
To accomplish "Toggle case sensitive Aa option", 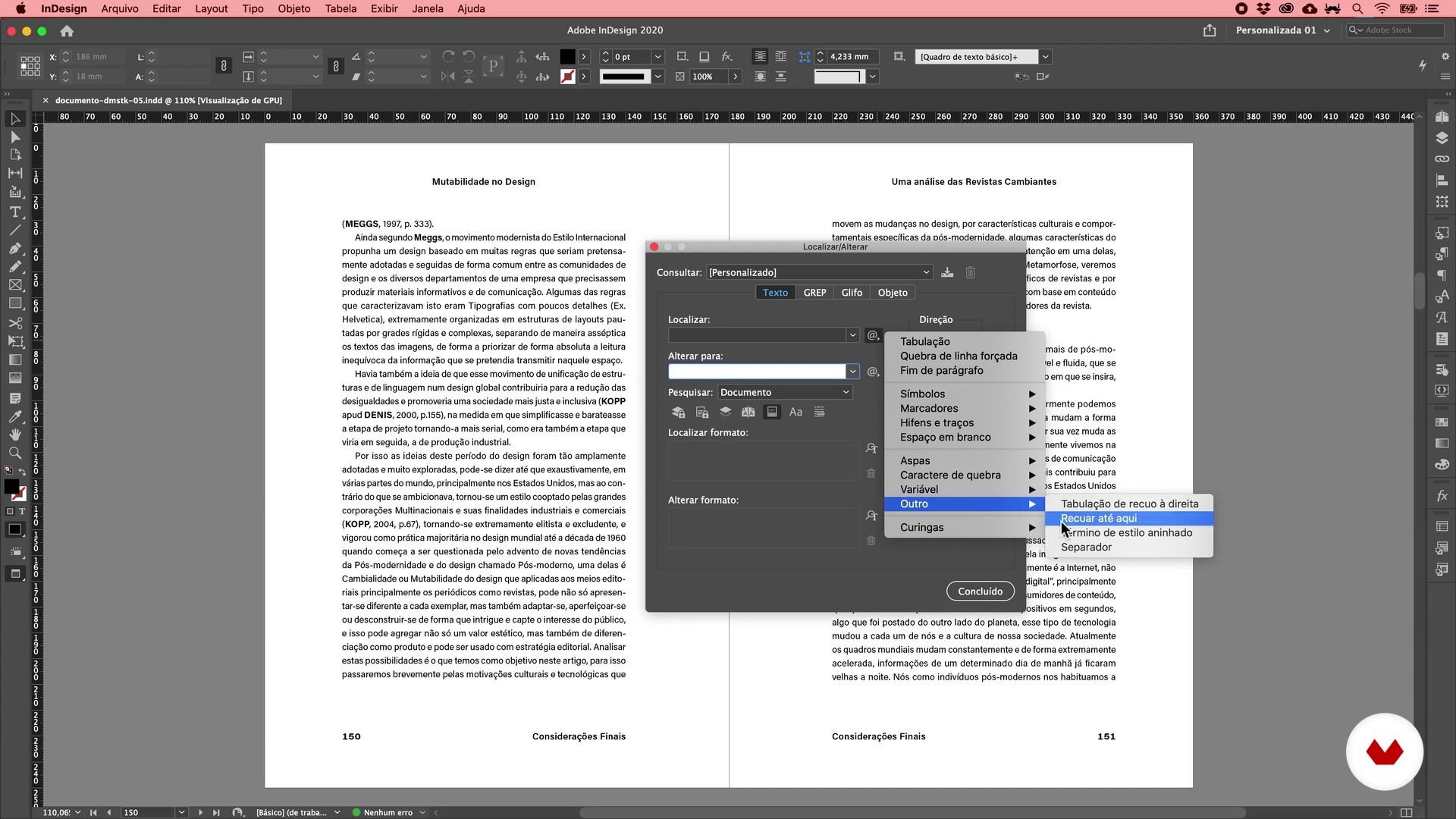I will (x=795, y=412).
